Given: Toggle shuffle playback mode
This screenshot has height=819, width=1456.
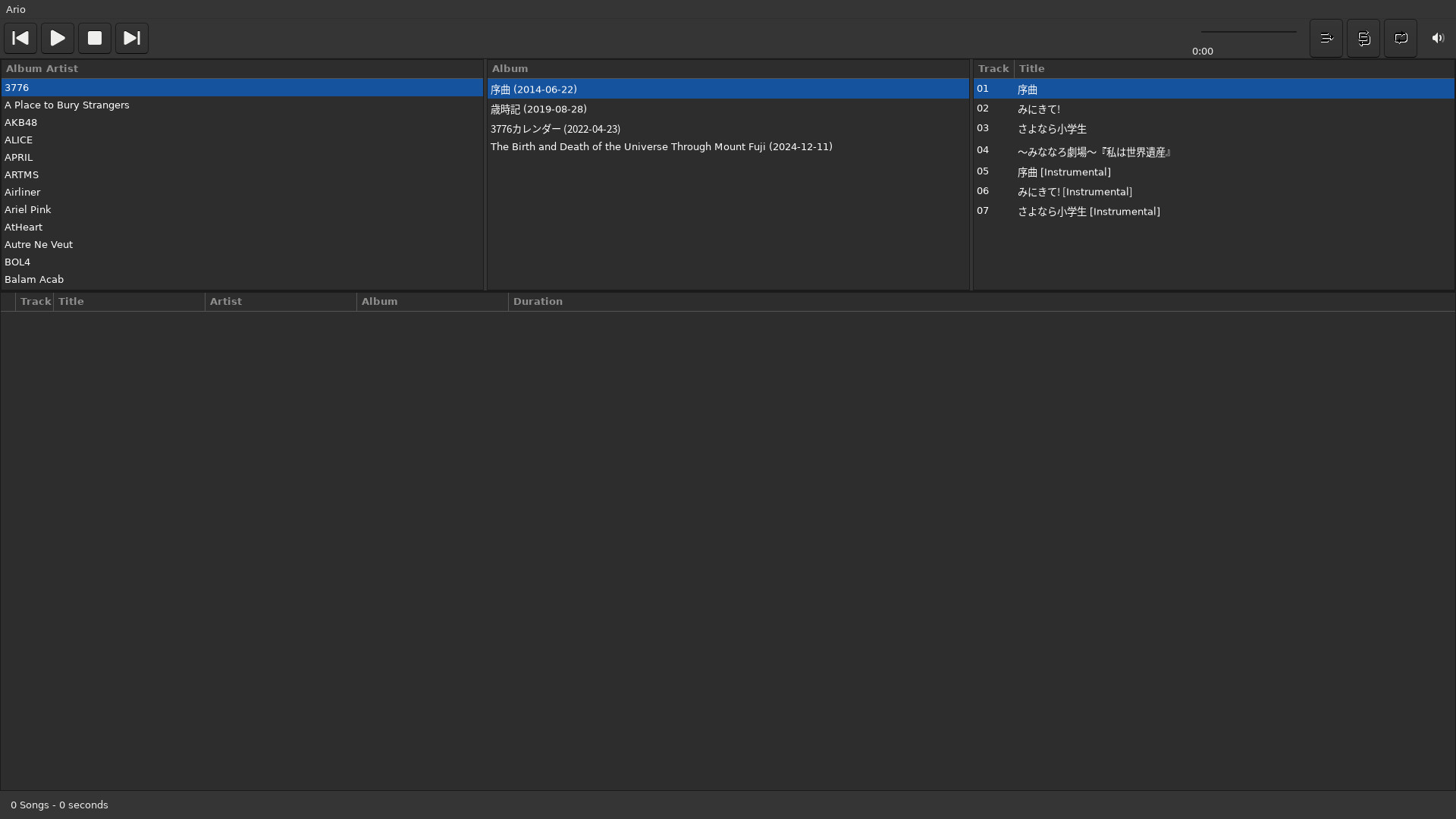Looking at the screenshot, I should pos(1363,38).
